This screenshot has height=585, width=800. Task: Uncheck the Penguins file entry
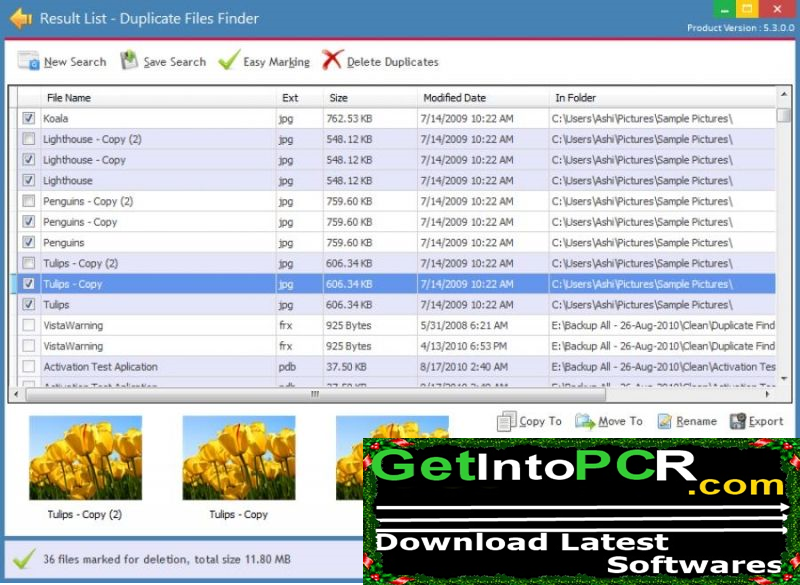coord(29,242)
